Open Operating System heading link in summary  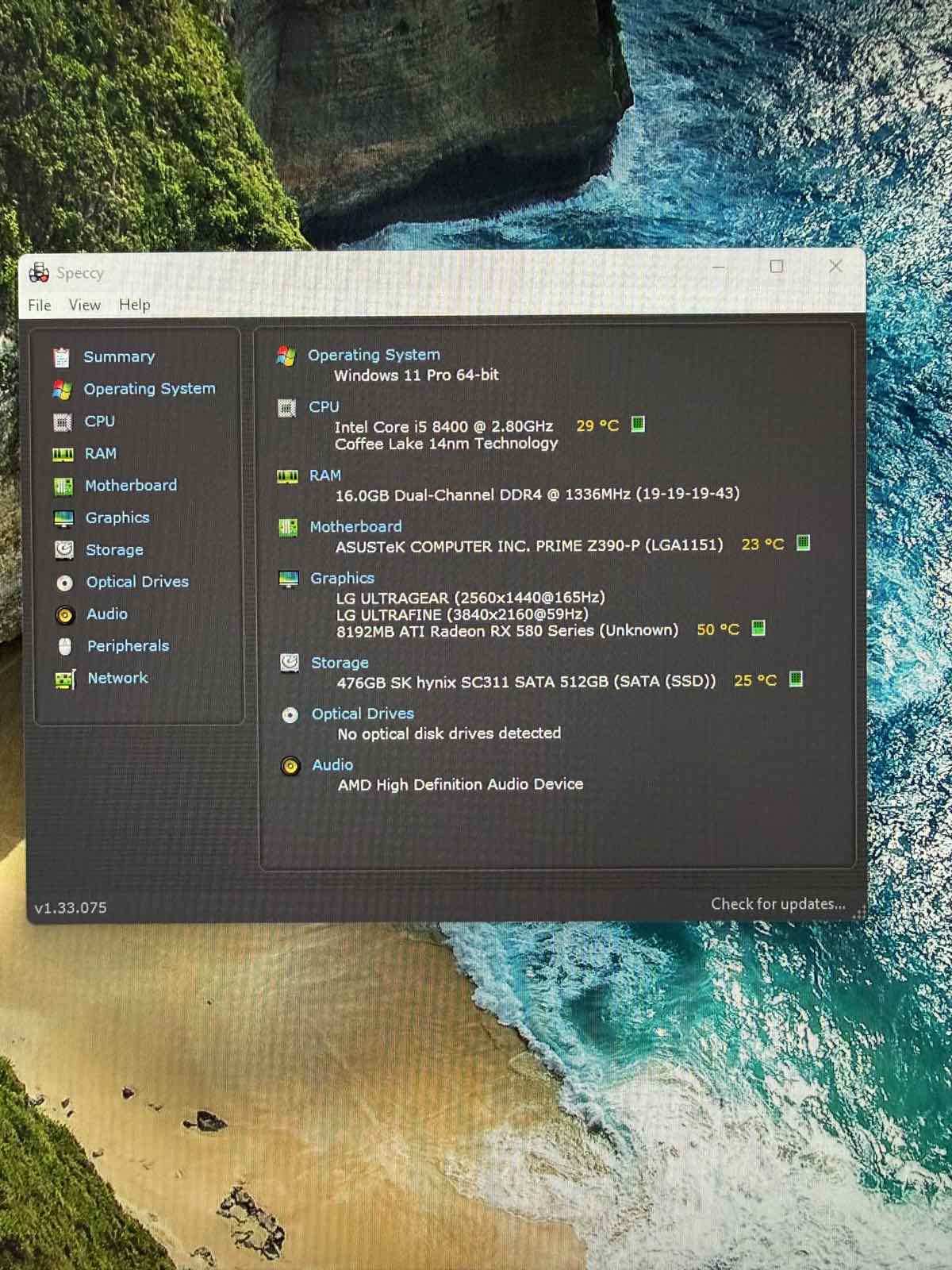point(374,355)
